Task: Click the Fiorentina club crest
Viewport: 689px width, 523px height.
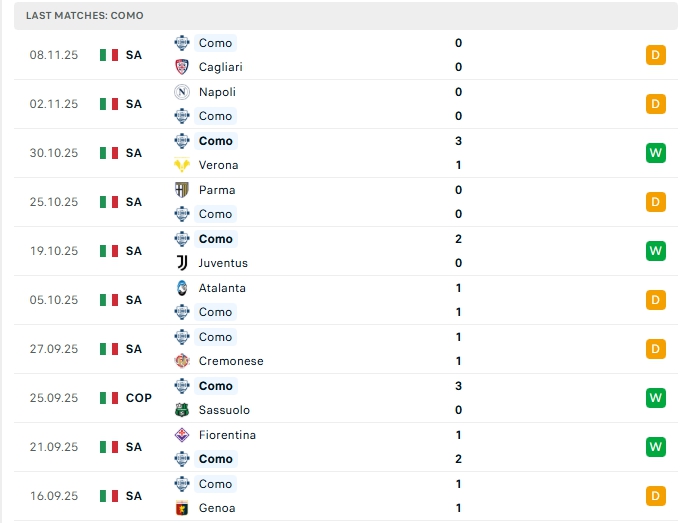Action: pos(182,434)
